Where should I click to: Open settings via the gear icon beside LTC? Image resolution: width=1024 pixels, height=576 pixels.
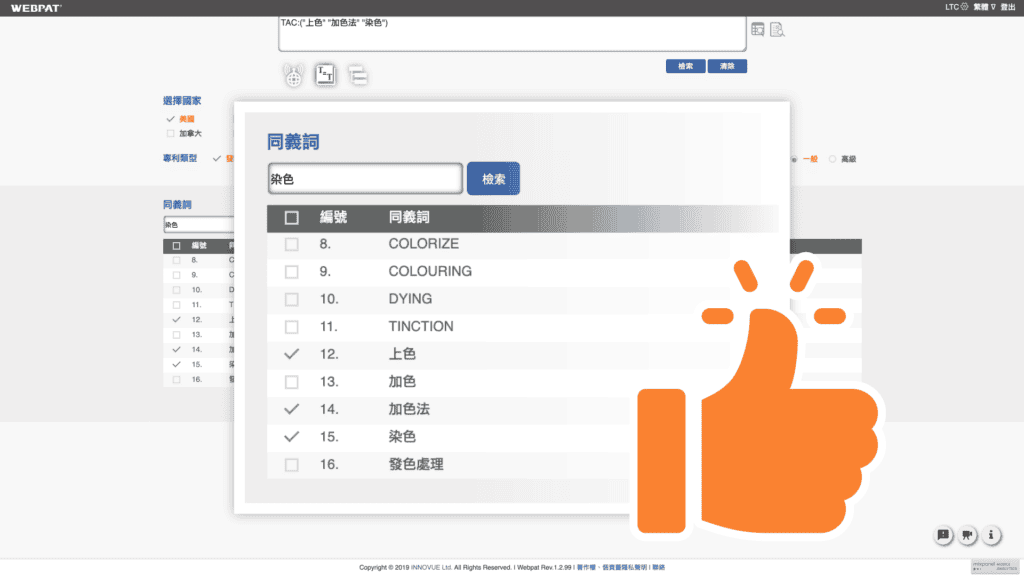click(x=965, y=6)
